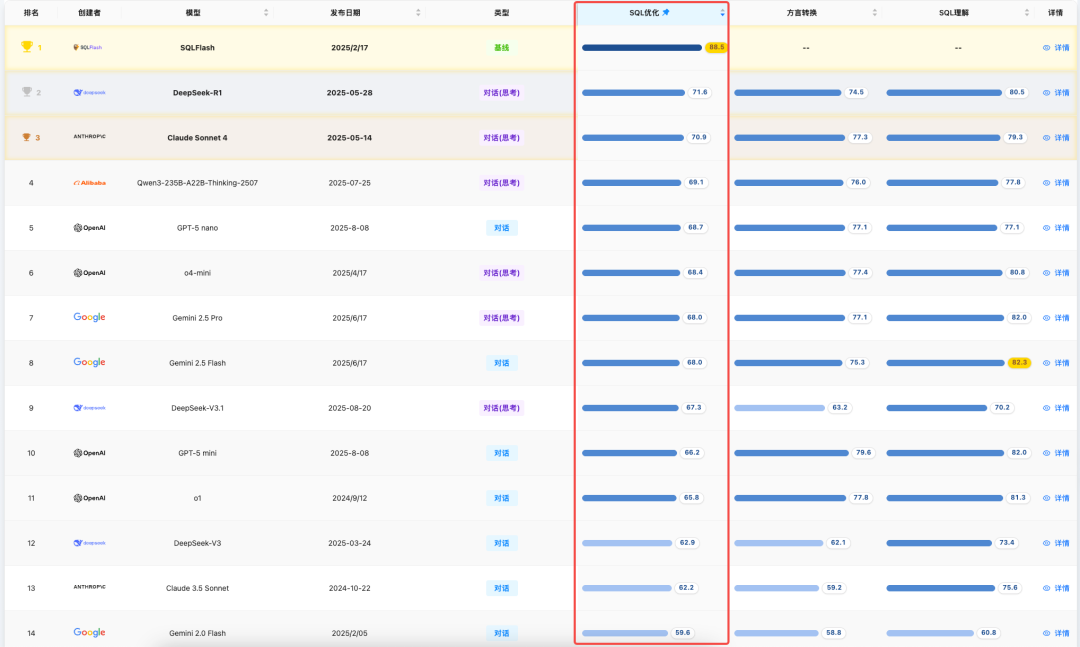Sort the table by 发布日期 column
1080x647 pixels.
coord(418,12)
